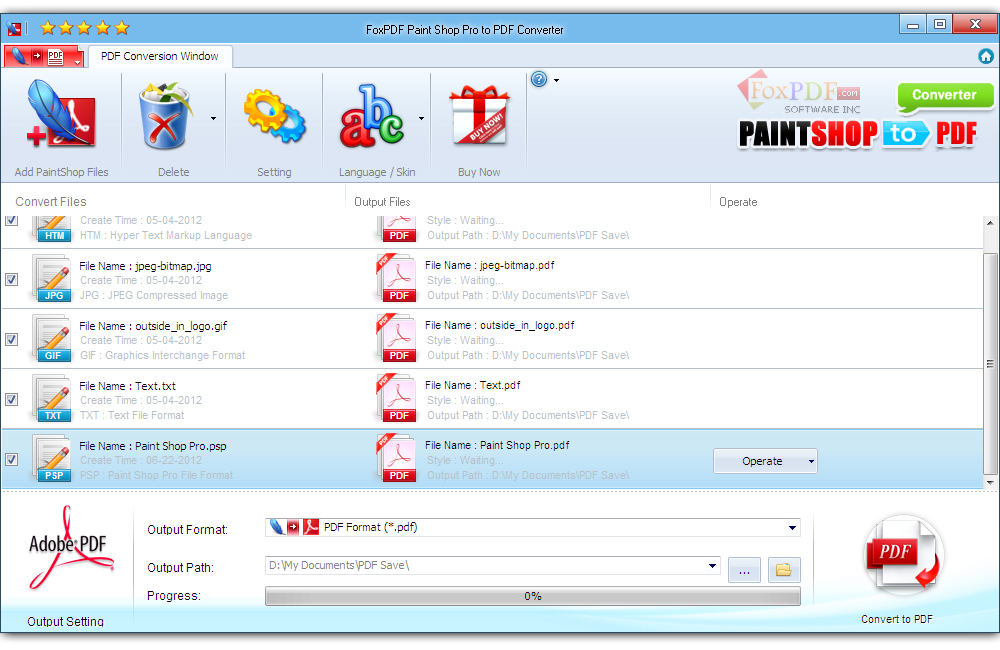Click the File Name : outside_in_logo.pdf text

pos(499,325)
